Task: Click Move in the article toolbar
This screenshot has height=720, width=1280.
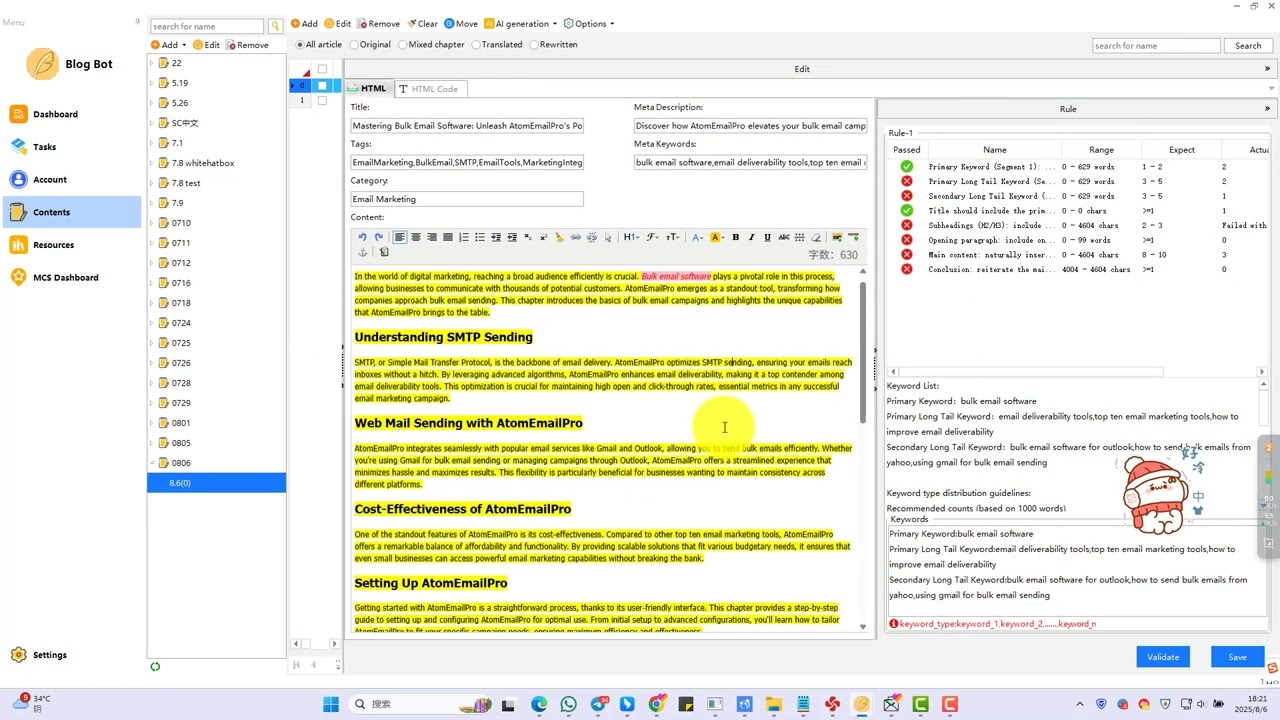Action: coord(461,24)
